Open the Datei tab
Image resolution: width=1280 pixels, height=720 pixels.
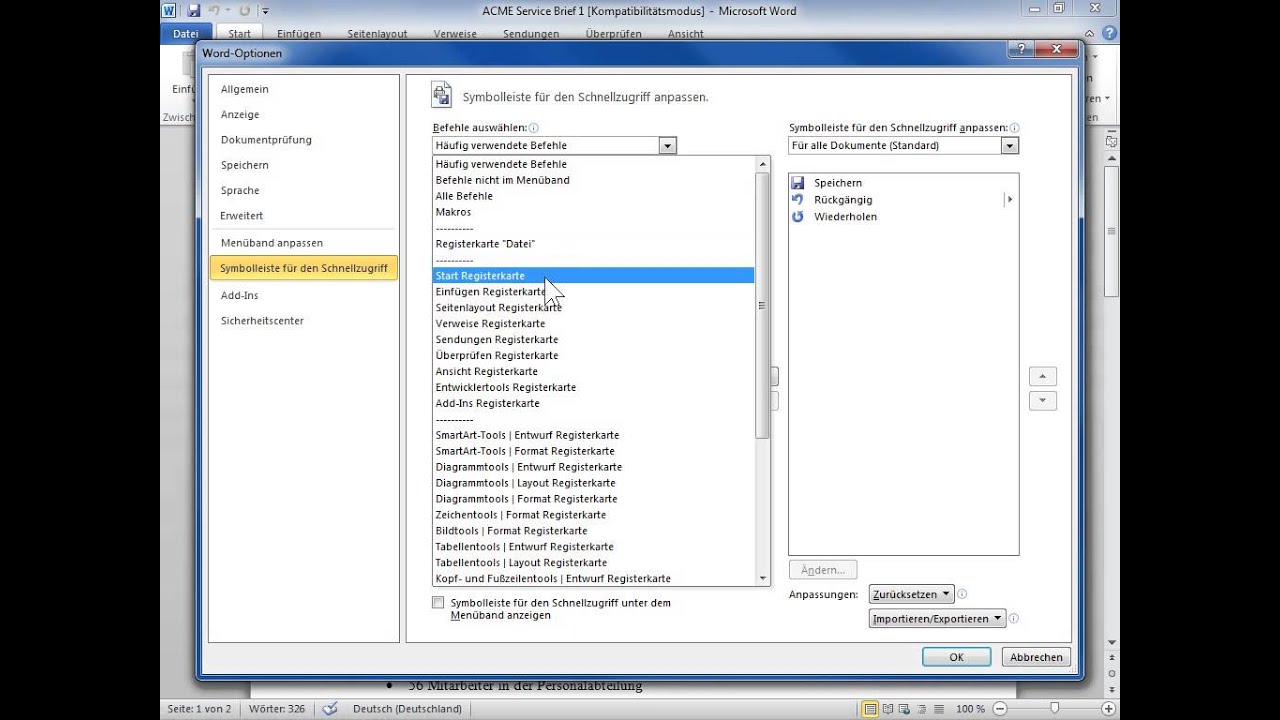[186, 33]
